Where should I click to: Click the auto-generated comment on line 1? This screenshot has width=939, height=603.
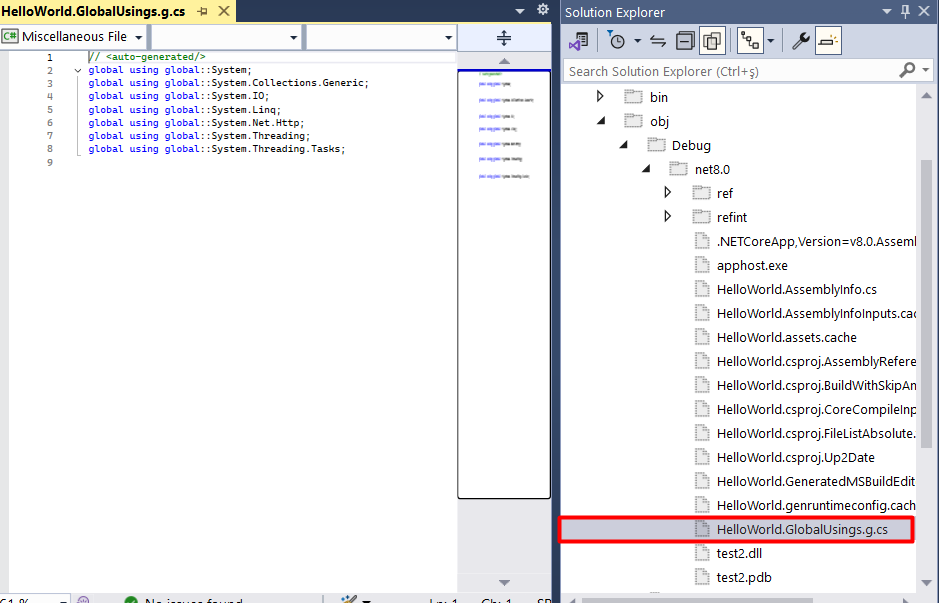(147, 57)
